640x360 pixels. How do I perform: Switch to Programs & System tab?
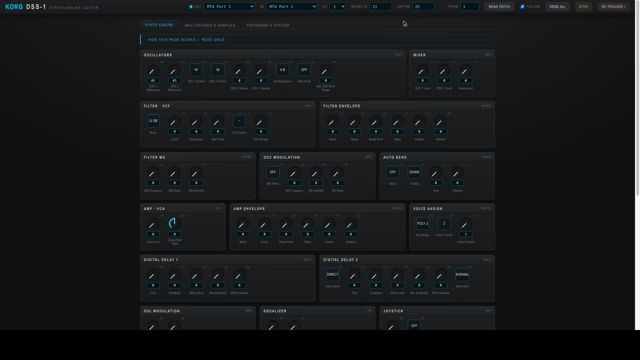[x=268, y=25]
